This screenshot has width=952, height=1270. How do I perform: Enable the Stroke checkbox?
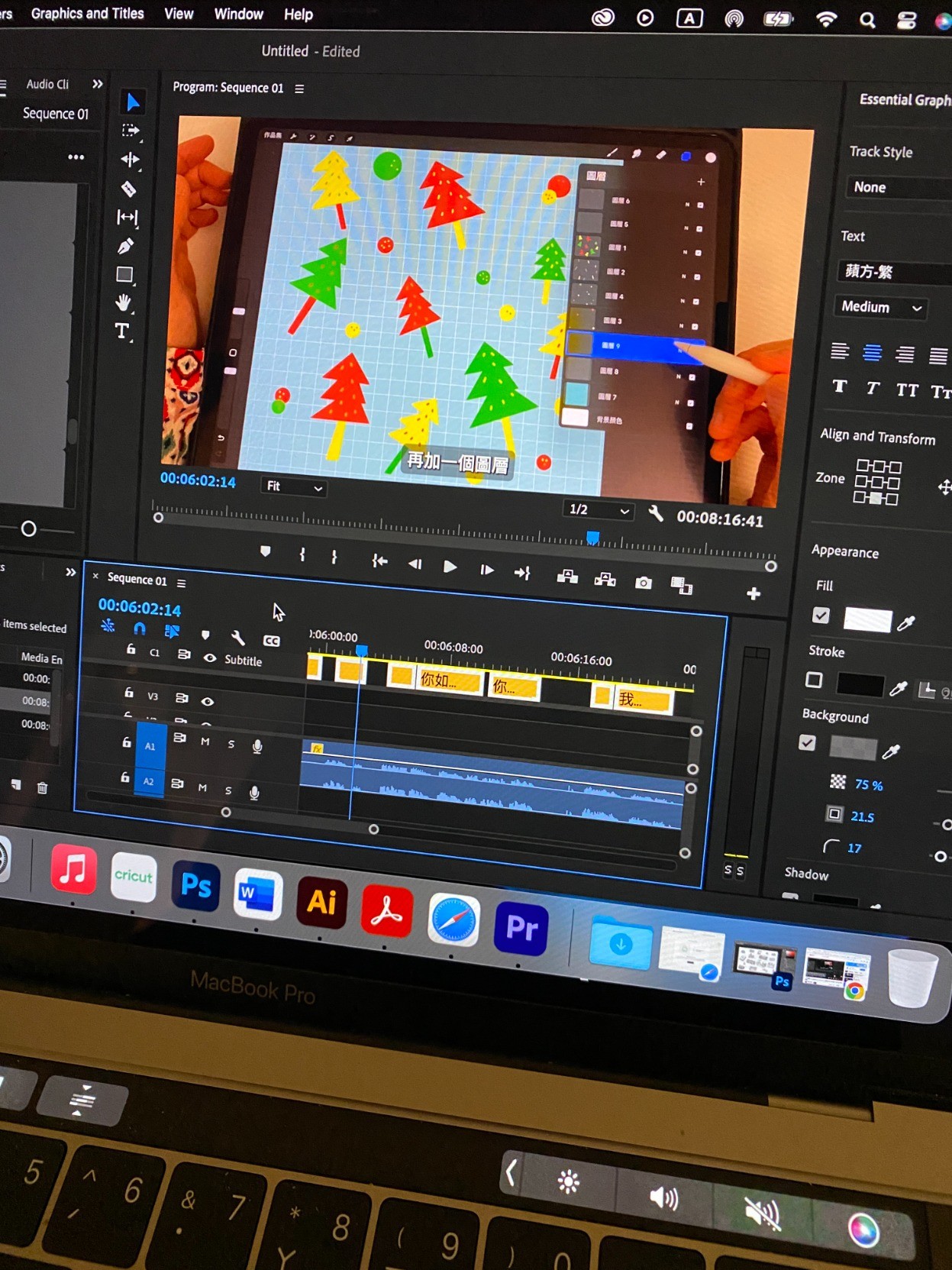pyautogui.click(x=814, y=680)
